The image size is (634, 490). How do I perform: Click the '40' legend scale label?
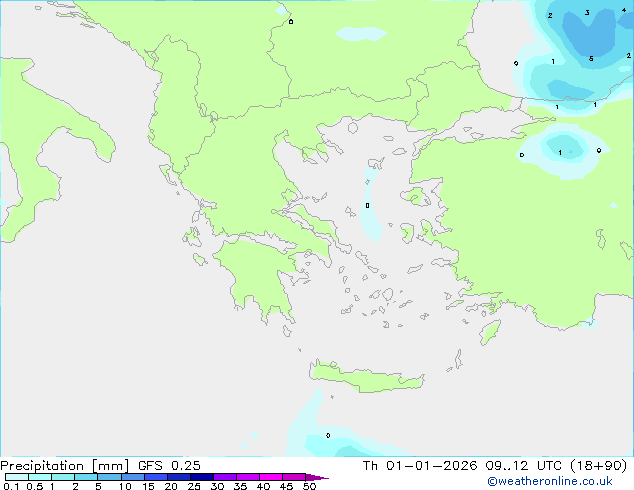[263, 486]
